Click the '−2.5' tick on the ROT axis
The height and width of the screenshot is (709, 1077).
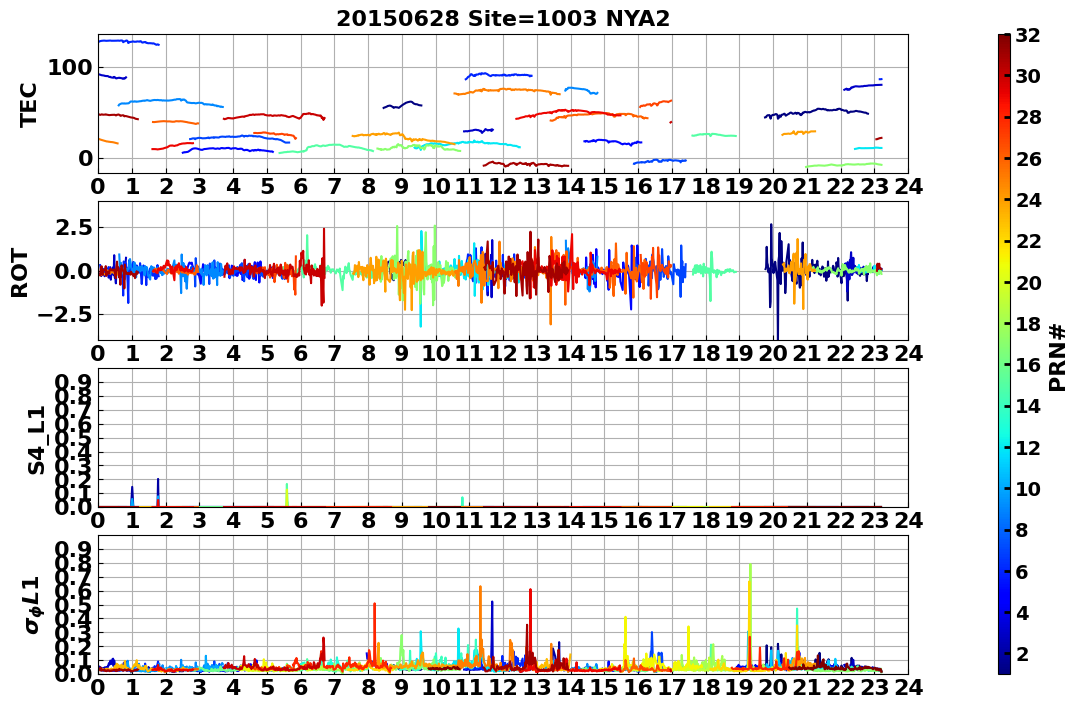(x=64, y=315)
